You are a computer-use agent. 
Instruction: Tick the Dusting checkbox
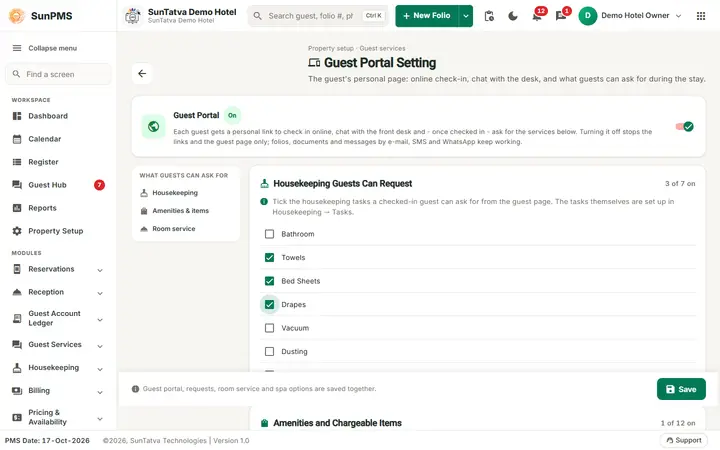[270, 351]
